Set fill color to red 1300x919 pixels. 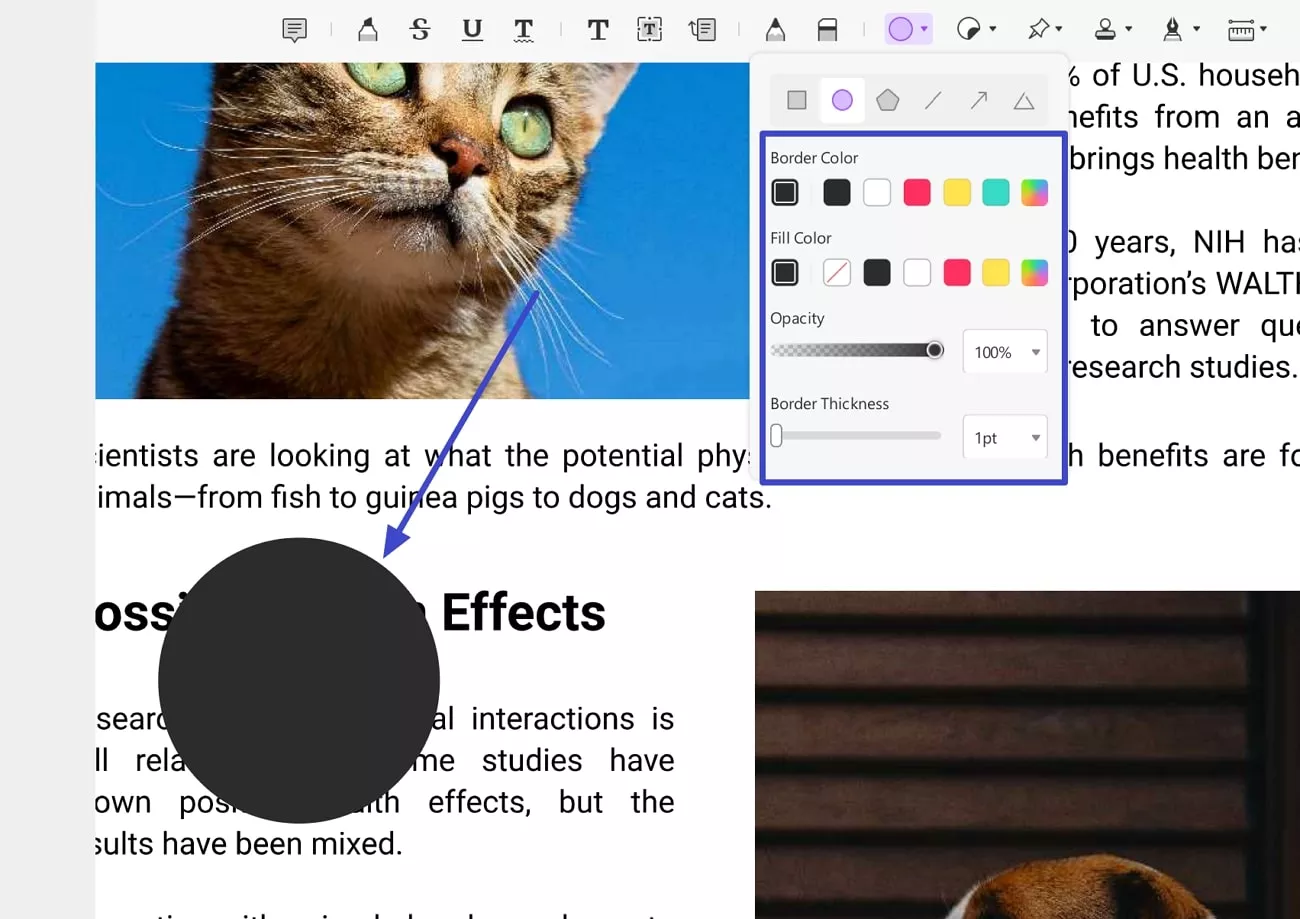coord(957,272)
